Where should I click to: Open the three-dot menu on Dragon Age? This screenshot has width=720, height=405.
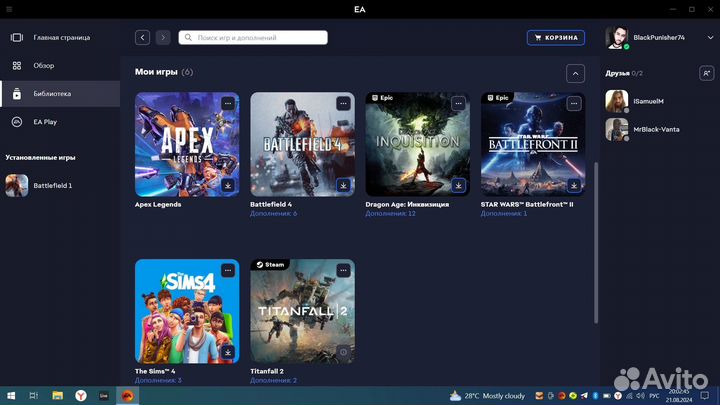coord(458,103)
